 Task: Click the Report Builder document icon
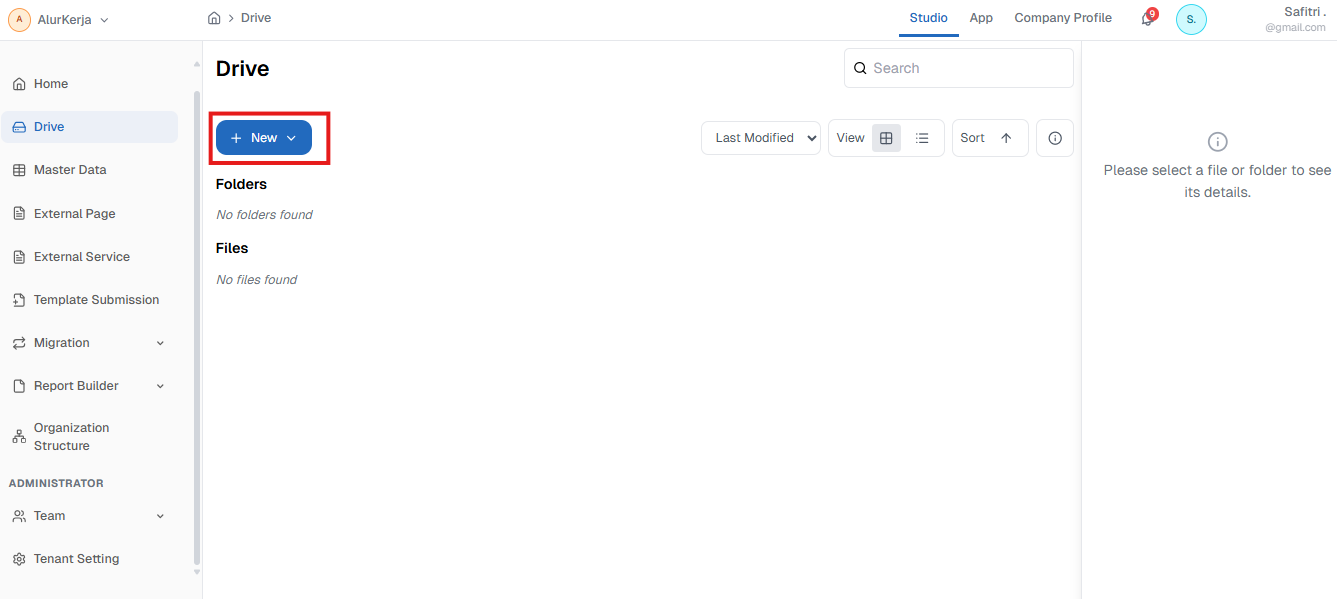(x=19, y=386)
